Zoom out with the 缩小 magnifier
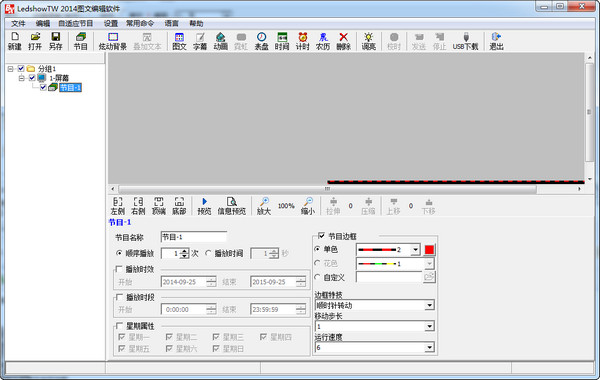 point(308,205)
